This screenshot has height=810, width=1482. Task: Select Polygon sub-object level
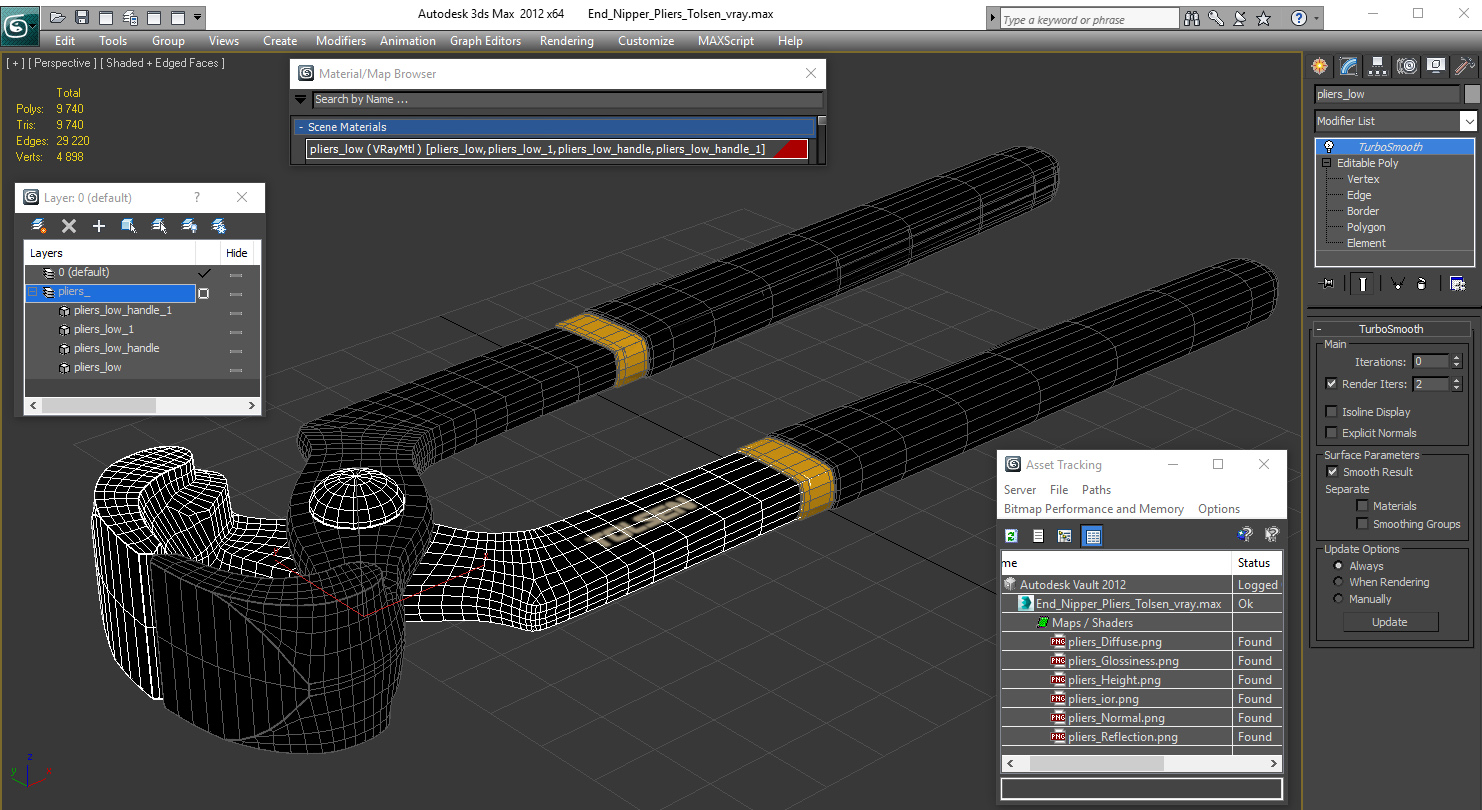point(1366,227)
